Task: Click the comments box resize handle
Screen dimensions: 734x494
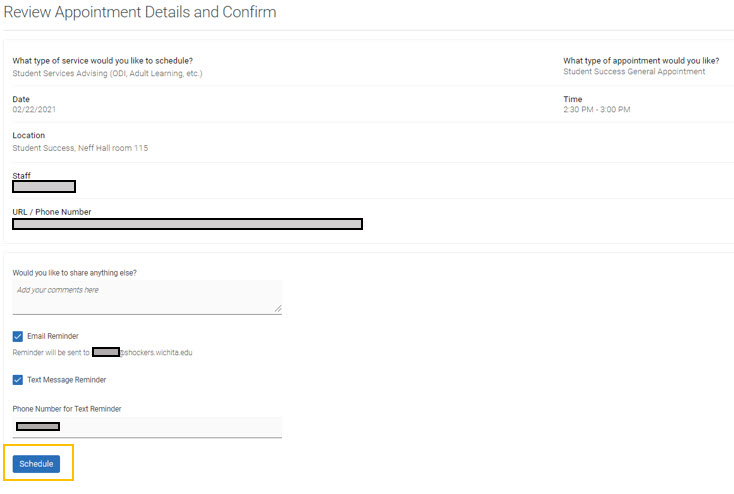Action: pyautogui.click(x=278, y=309)
